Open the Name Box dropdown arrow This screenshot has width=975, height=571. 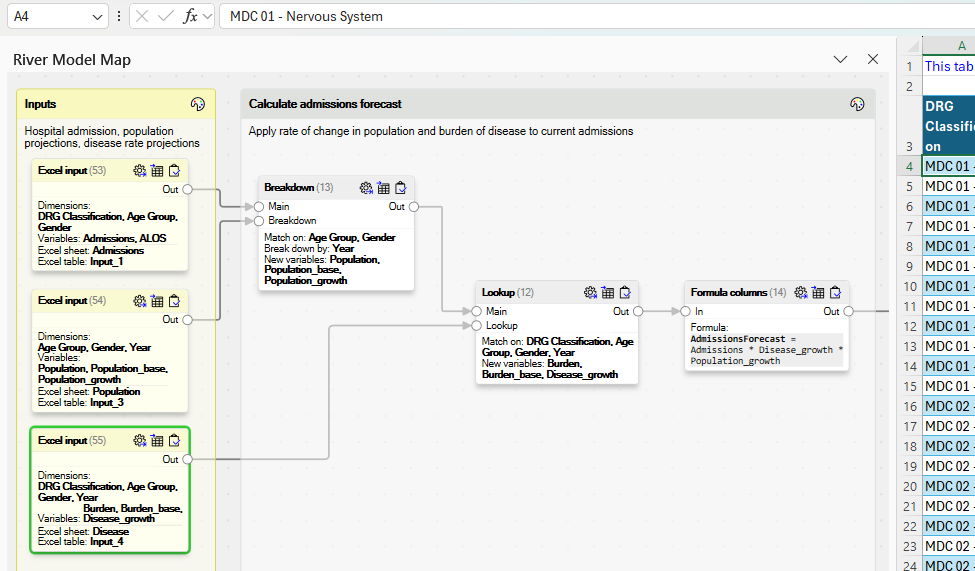click(97, 17)
